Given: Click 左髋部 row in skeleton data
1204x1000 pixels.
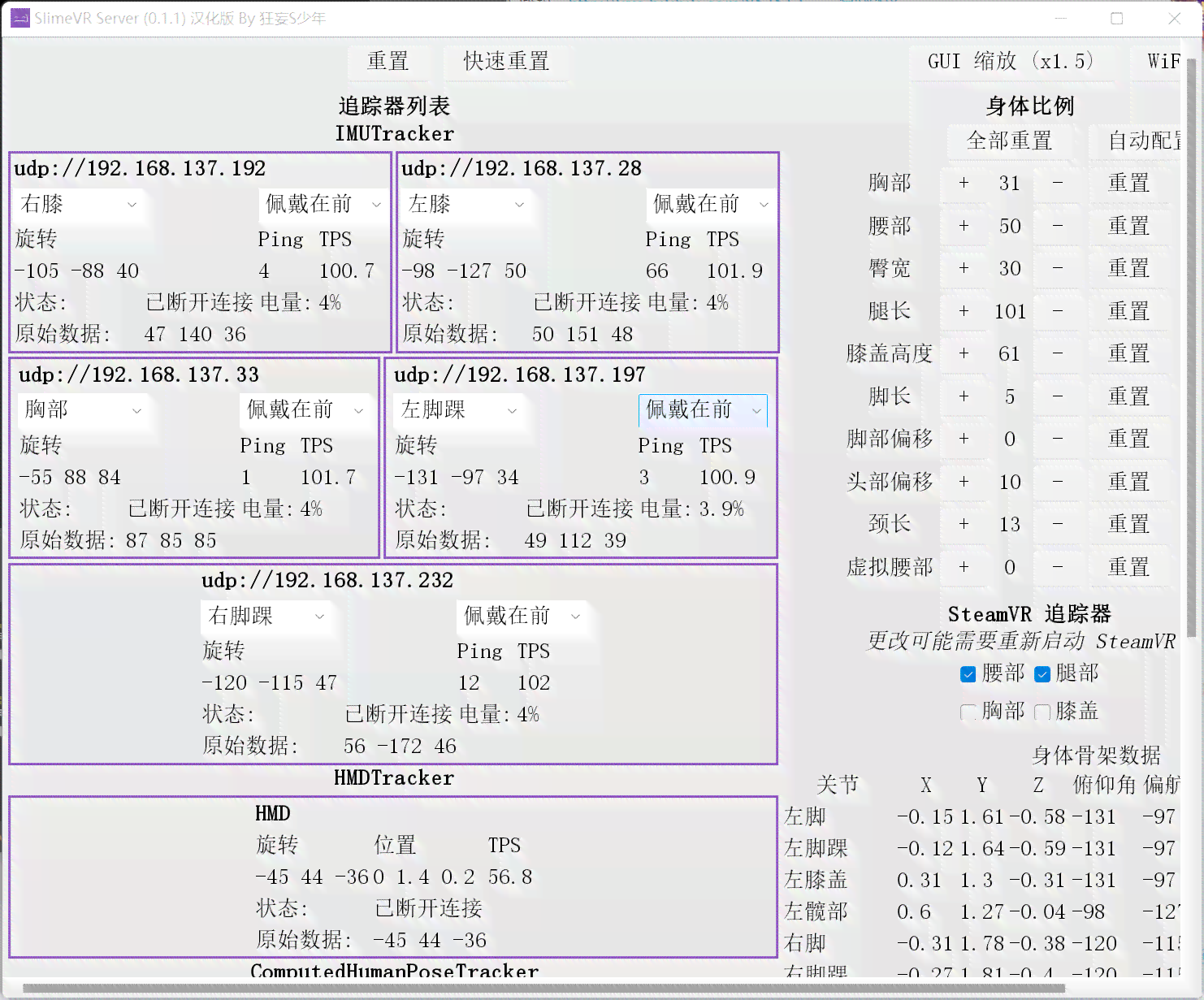Looking at the screenshot, I should [x=981, y=911].
